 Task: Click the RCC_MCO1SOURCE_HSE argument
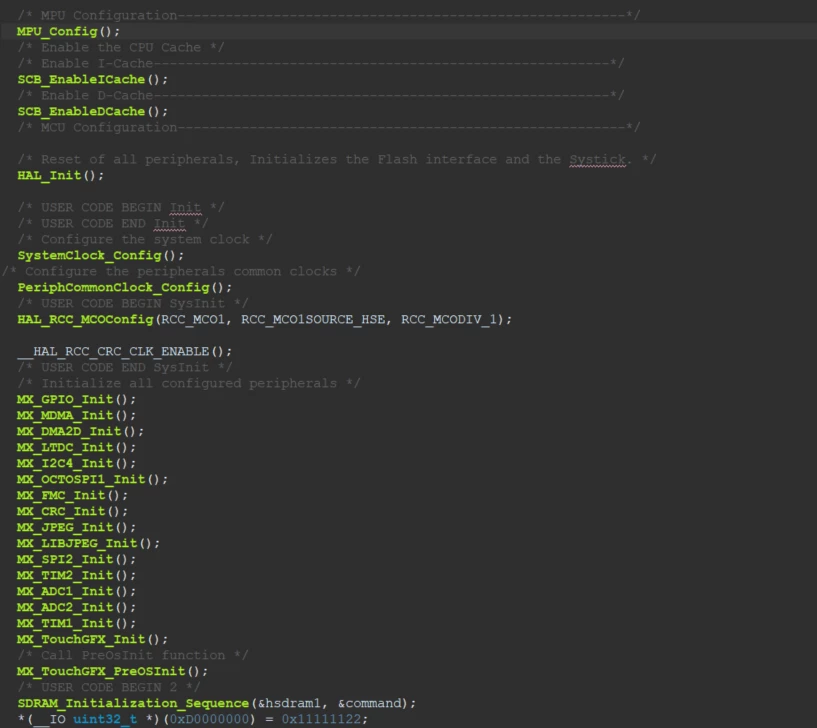pos(313,319)
